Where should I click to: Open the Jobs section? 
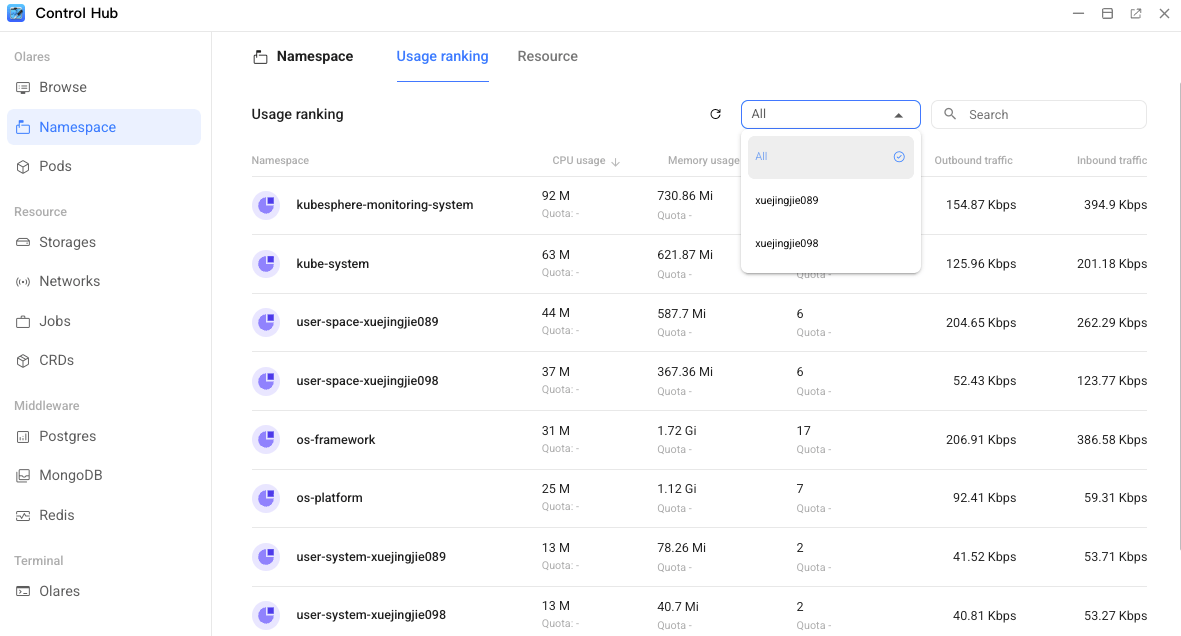(57, 321)
